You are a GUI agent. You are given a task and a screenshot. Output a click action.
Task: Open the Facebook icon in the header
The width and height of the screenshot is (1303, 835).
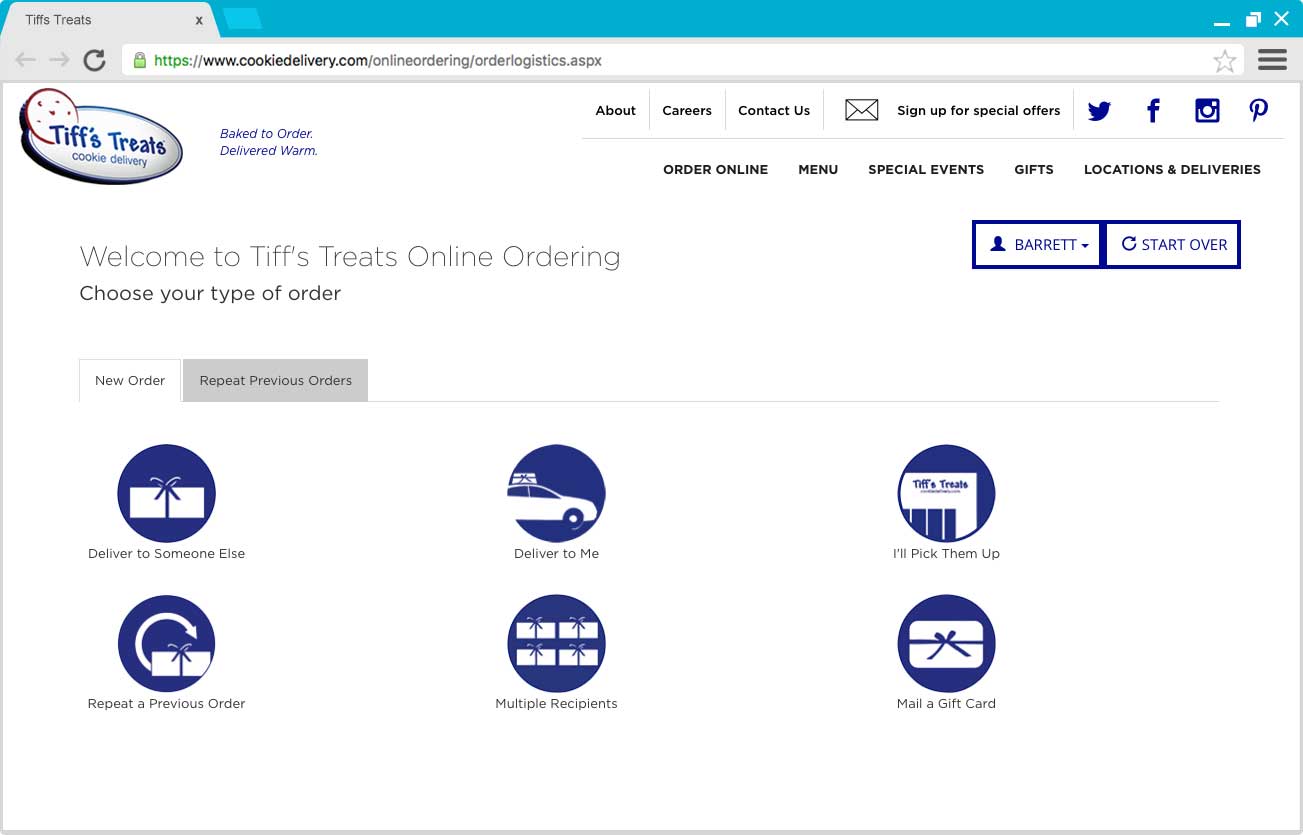(x=1153, y=111)
